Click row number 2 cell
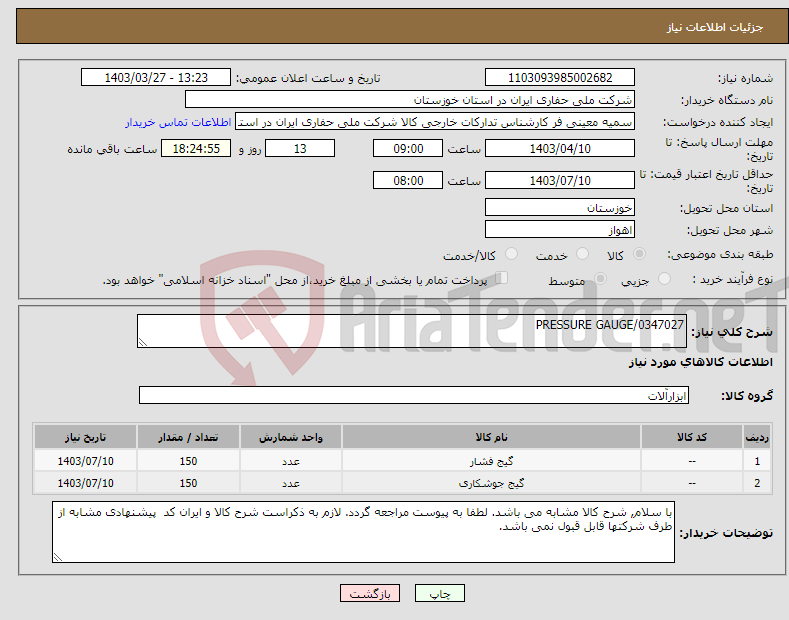Image resolution: width=789 pixels, height=620 pixels. [x=757, y=483]
